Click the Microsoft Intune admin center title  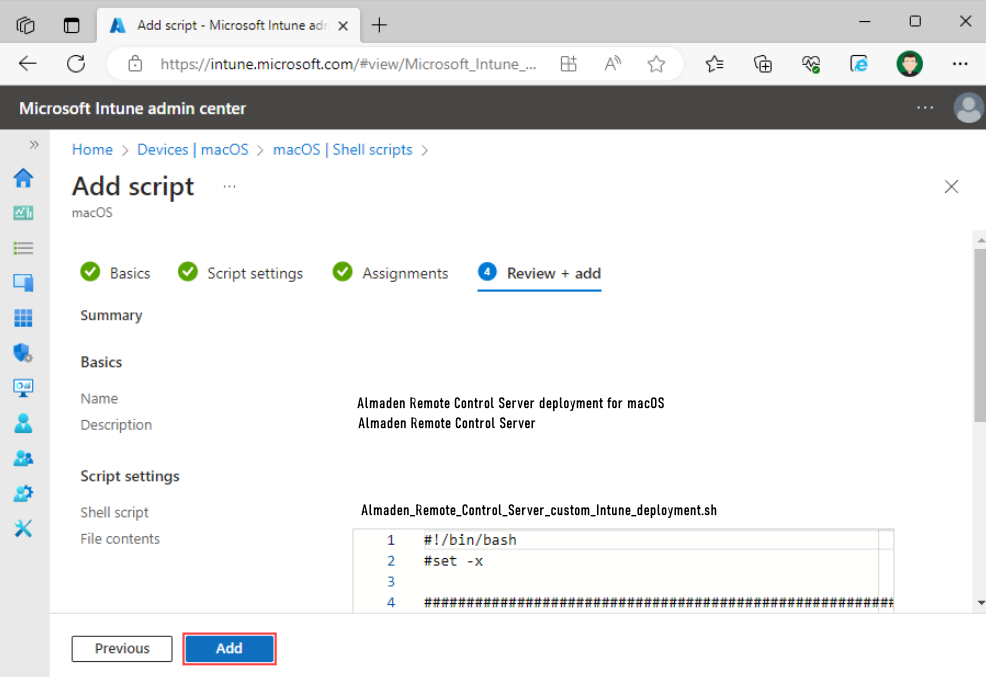click(133, 108)
